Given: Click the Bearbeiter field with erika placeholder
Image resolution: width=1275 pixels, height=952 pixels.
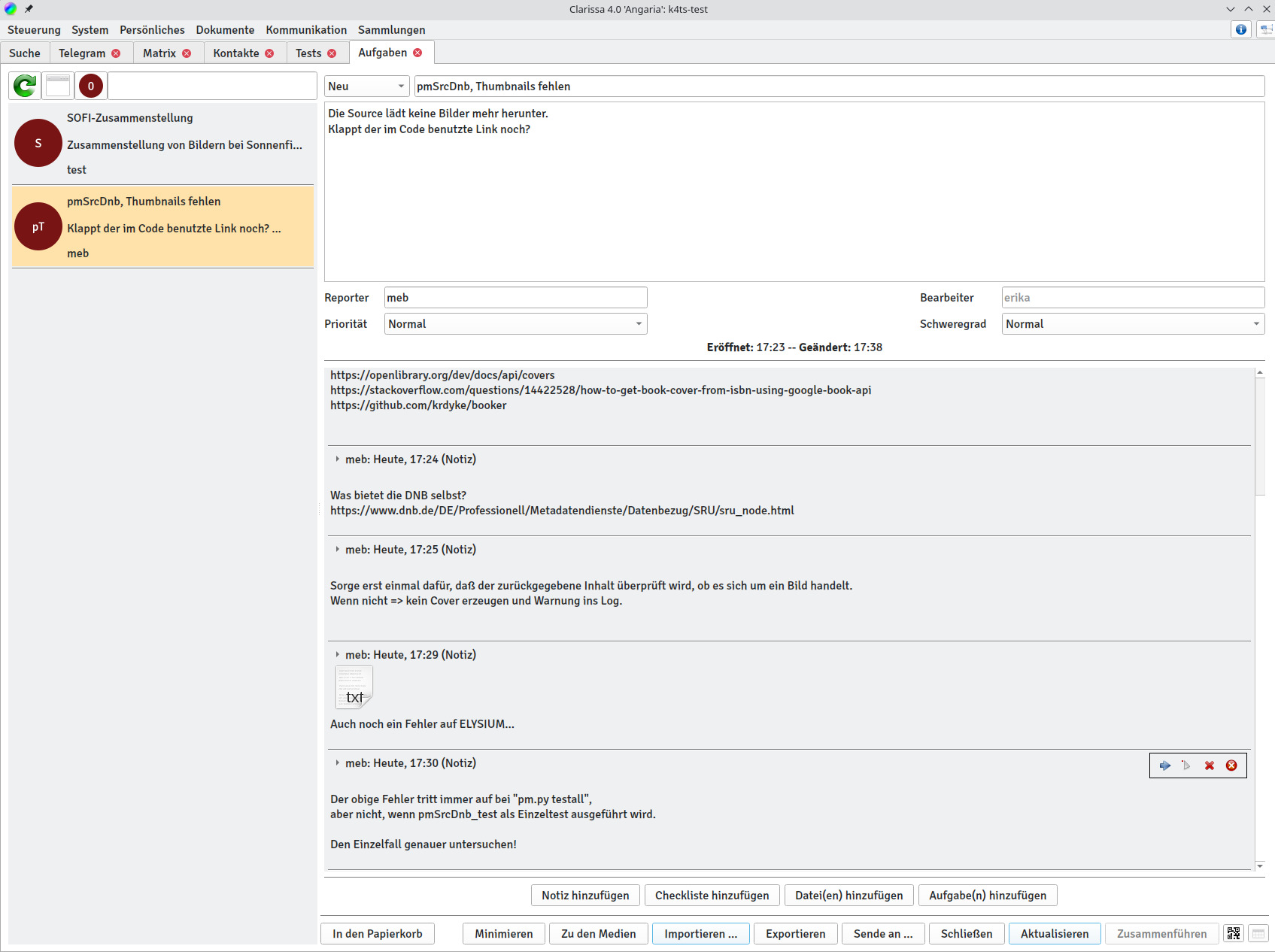Looking at the screenshot, I should tap(1133, 298).
